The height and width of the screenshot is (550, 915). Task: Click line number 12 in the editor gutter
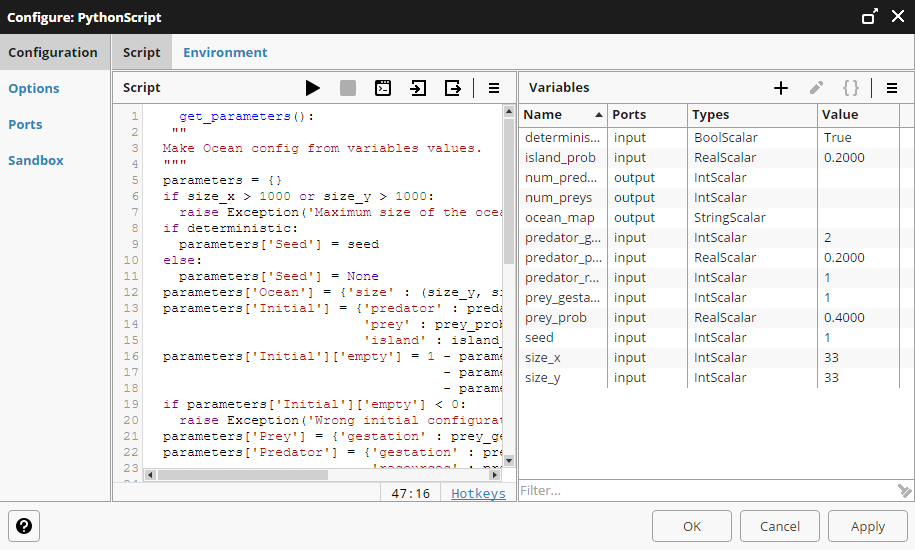pyautogui.click(x=131, y=292)
